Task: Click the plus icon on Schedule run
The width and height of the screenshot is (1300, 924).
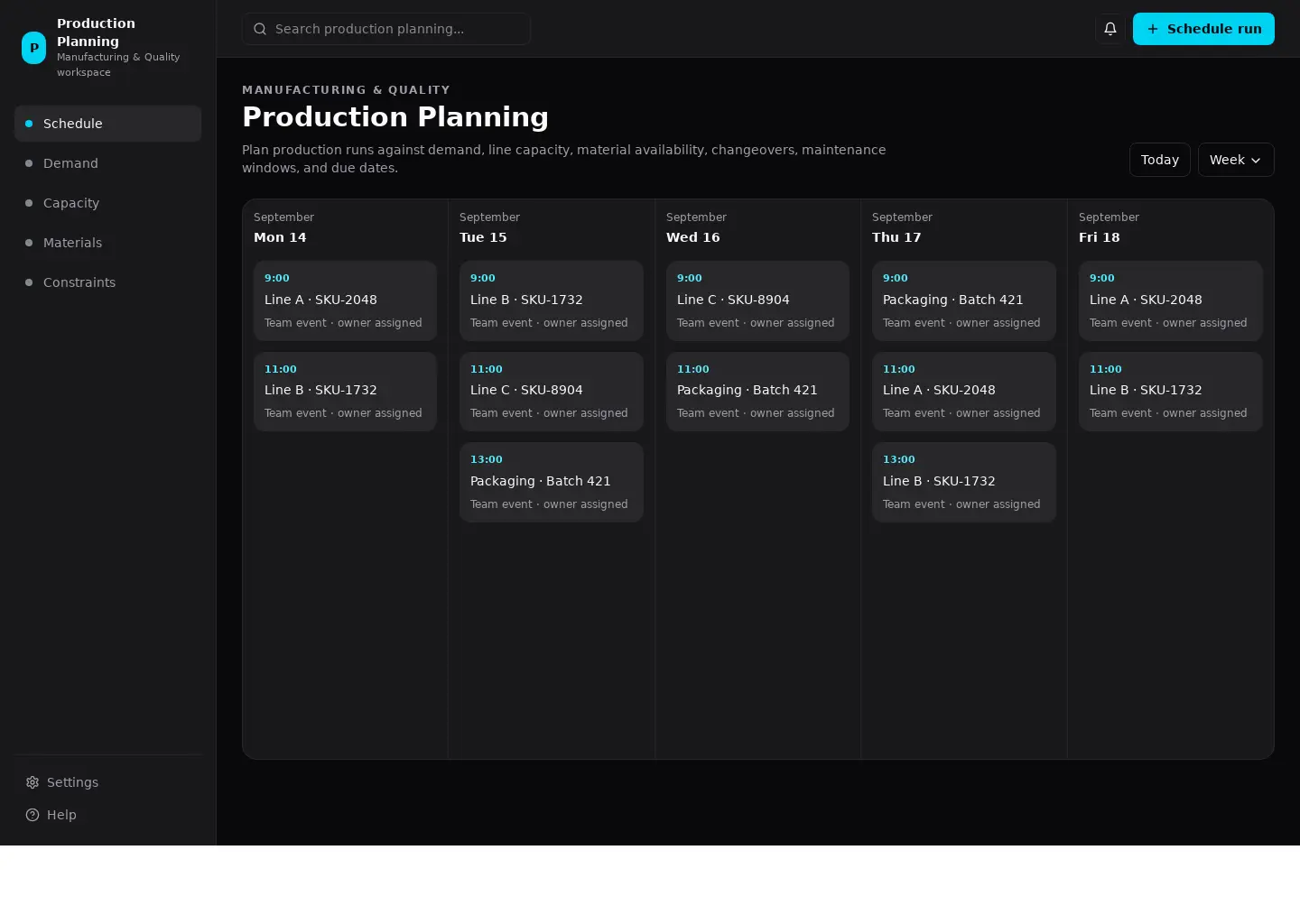Action: tap(1153, 29)
